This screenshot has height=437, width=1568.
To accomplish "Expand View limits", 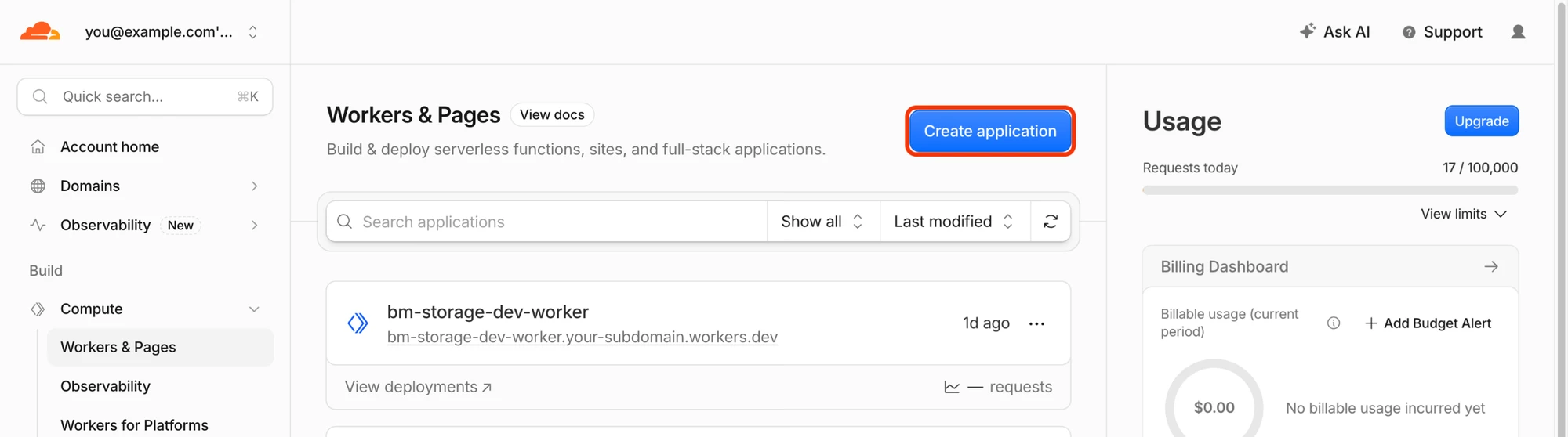I will tap(1464, 214).
